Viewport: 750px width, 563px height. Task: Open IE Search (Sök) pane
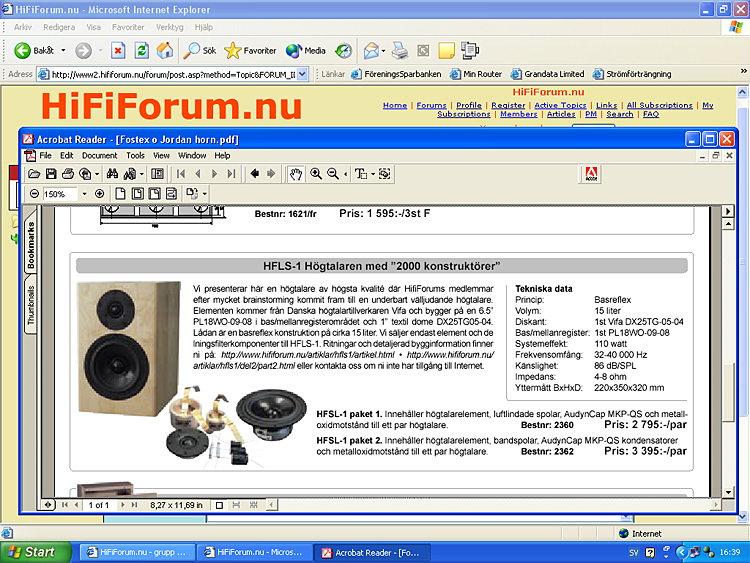[x=200, y=50]
